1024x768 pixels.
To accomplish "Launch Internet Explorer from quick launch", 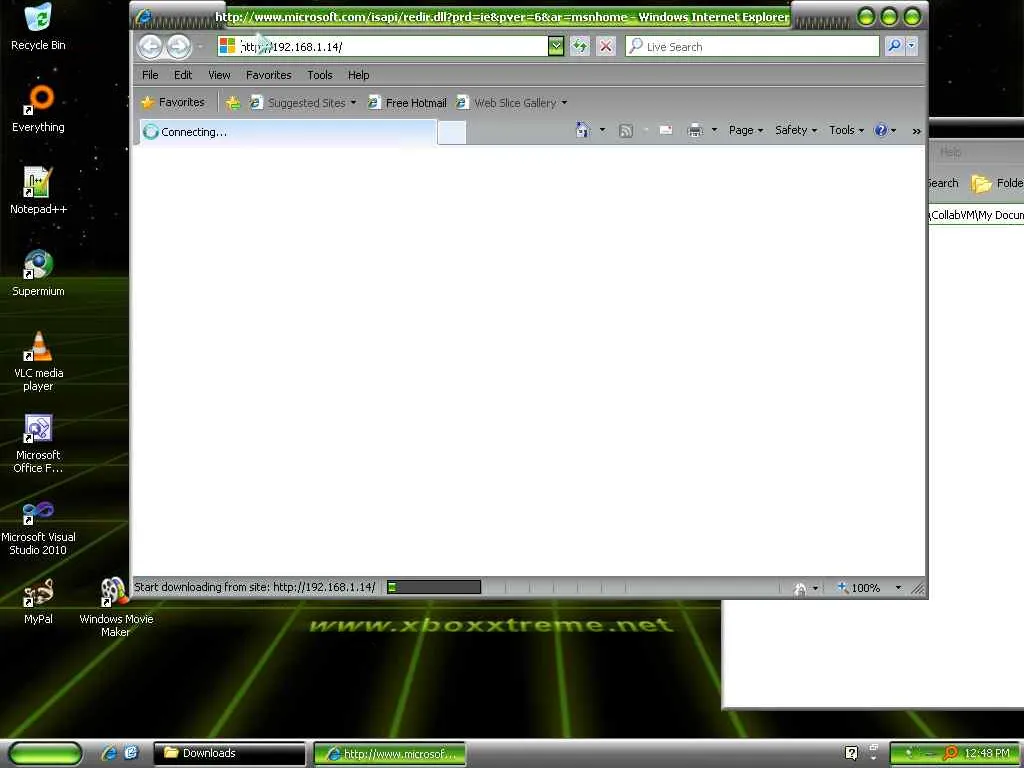I will [109, 753].
